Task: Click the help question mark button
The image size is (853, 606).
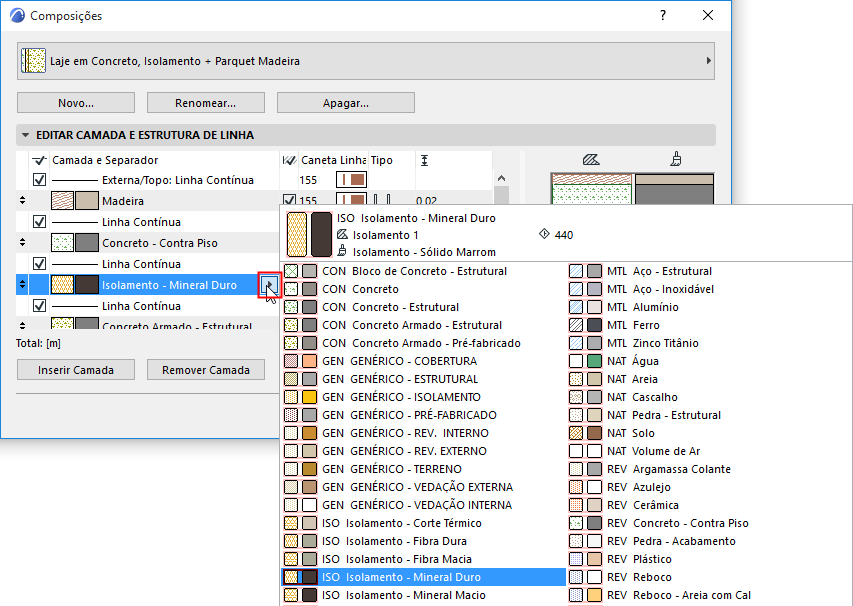Action: (663, 15)
